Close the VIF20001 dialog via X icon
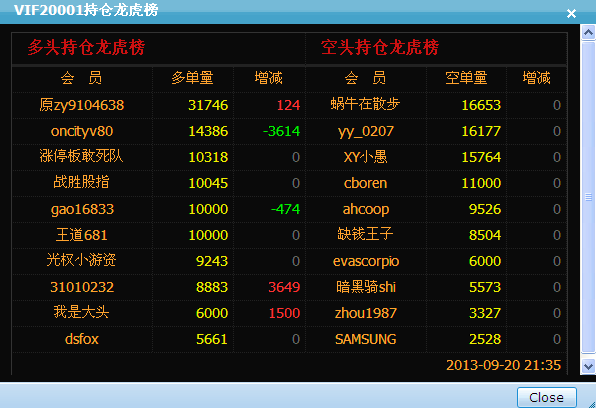Screen dimensions: 596x408 (x=571, y=14)
